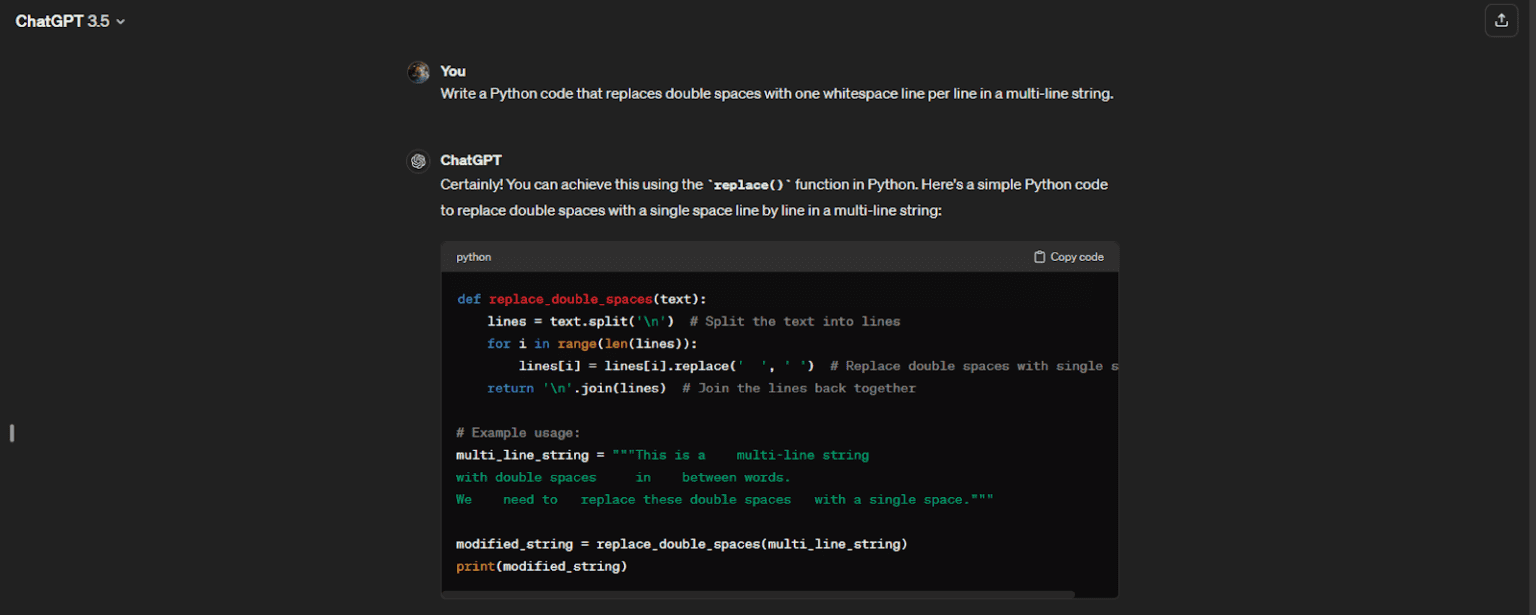Click the "ChatGPT" sender name

(x=471, y=160)
